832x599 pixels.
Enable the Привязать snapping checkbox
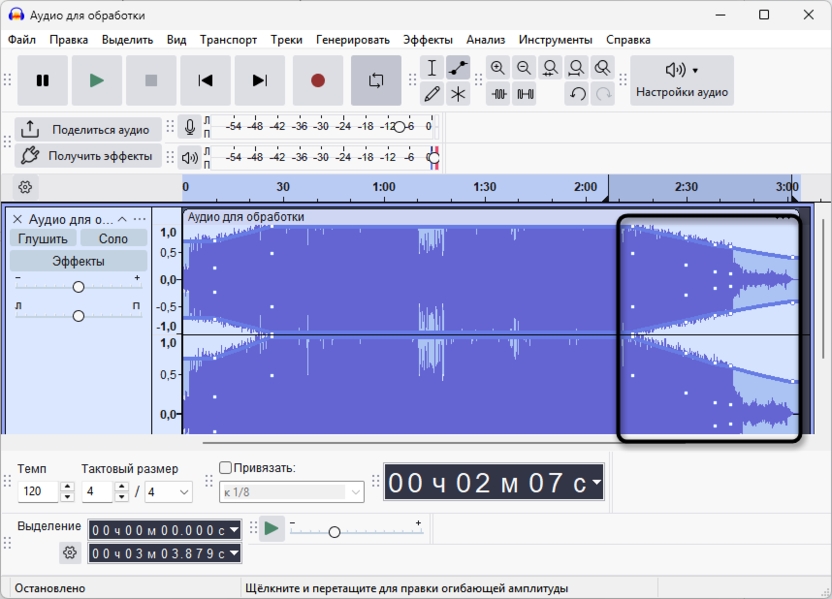(x=226, y=468)
